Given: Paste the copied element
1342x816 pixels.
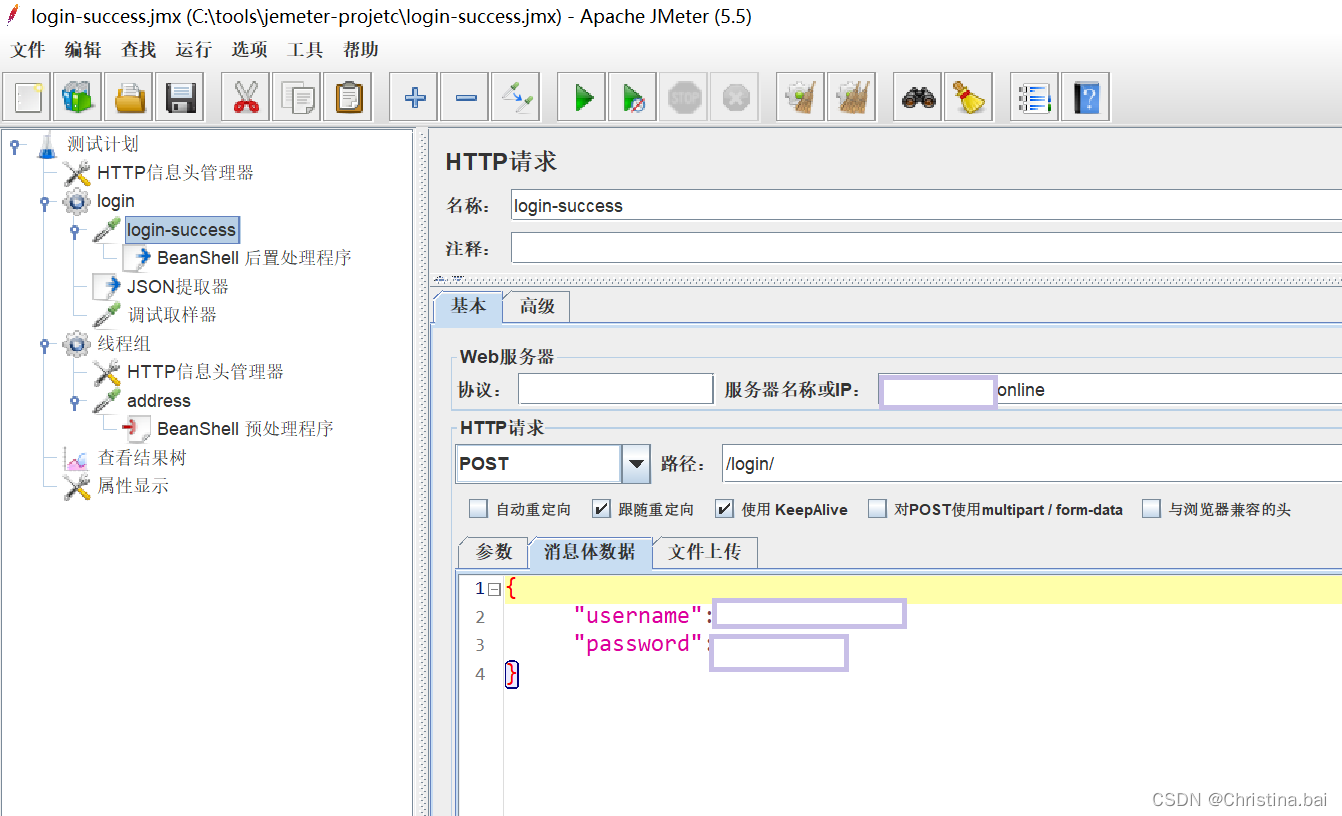Looking at the screenshot, I should pyautogui.click(x=347, y=96).
